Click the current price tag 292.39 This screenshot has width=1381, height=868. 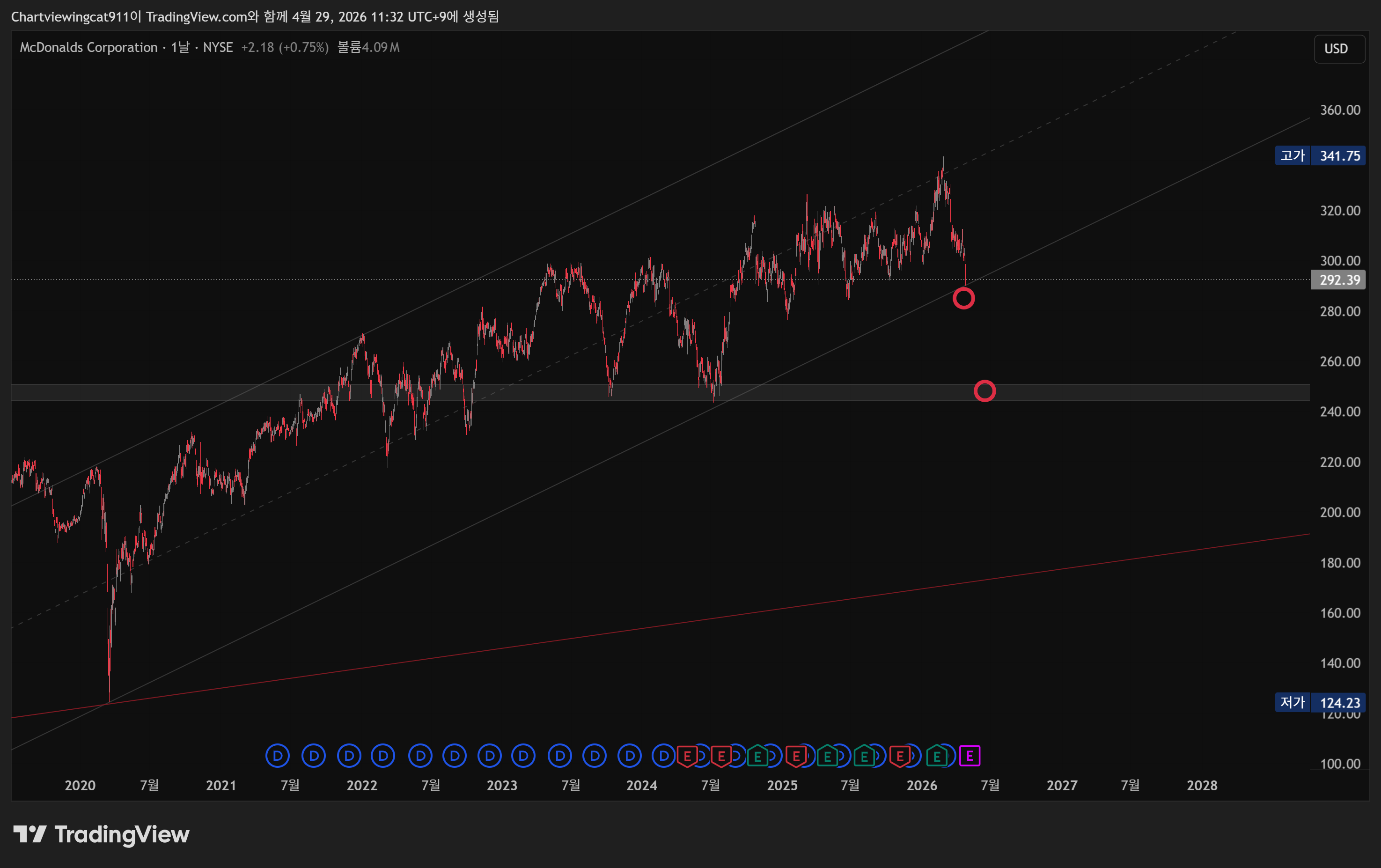[x=1339, y=280]
